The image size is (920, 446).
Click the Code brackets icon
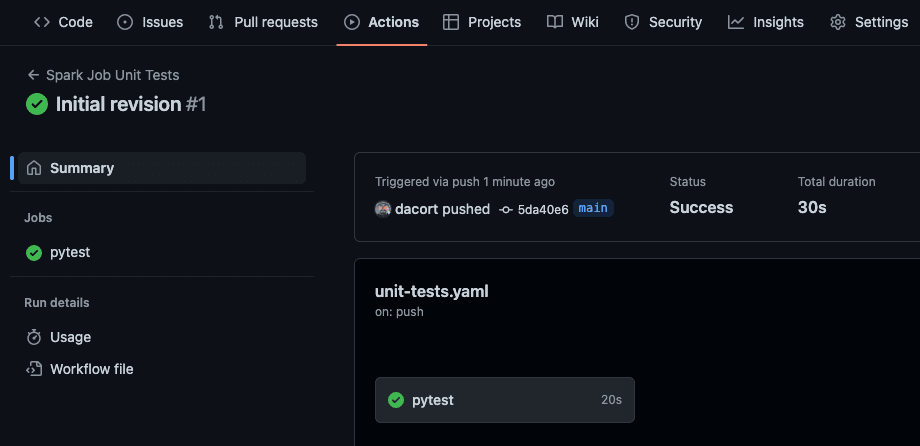tap(42, 22)
